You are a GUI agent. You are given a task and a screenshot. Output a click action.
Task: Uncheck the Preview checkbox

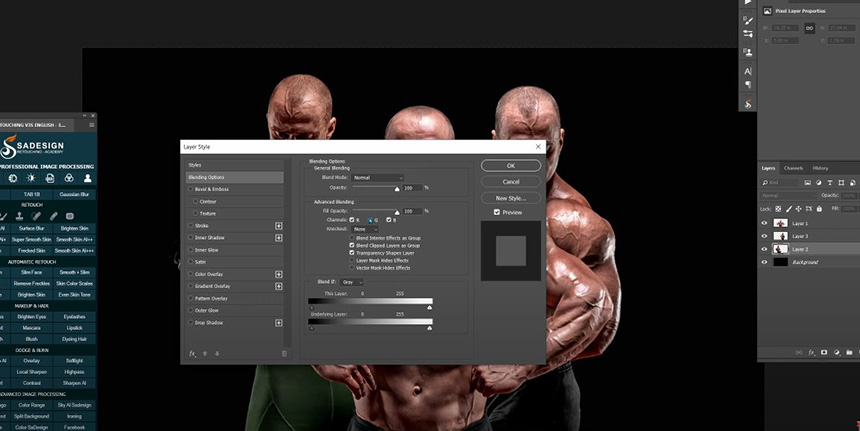pyautogui.click(x=497, y=212)
